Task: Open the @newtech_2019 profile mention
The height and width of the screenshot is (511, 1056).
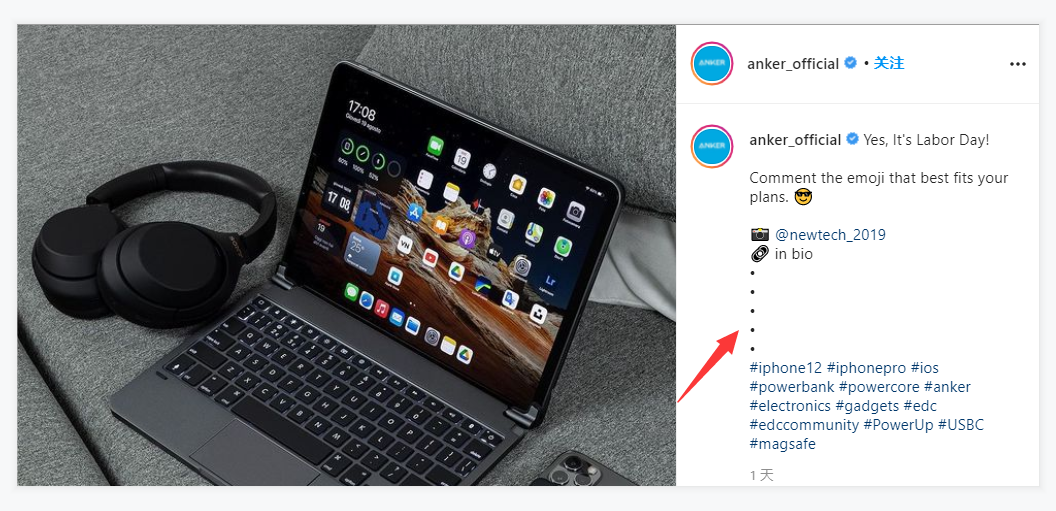Action: (830, 235)
